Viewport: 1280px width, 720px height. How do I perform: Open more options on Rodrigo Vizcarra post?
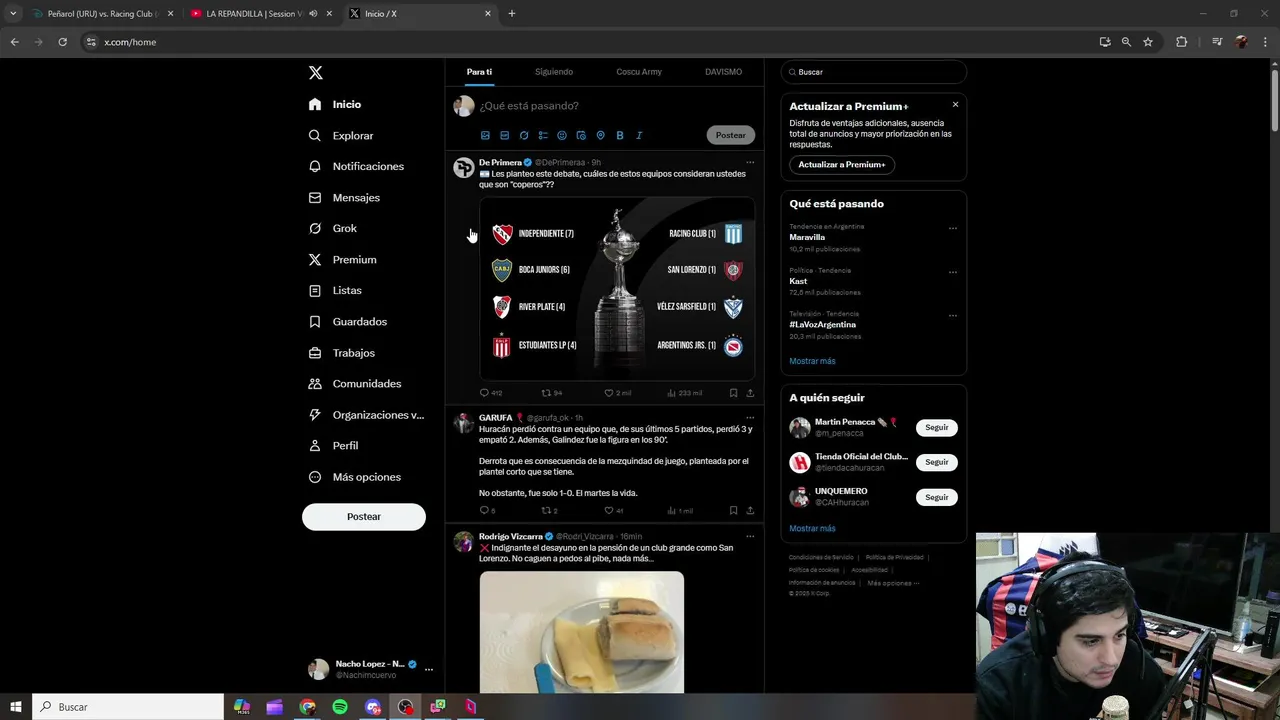click(x=750, y=537)
